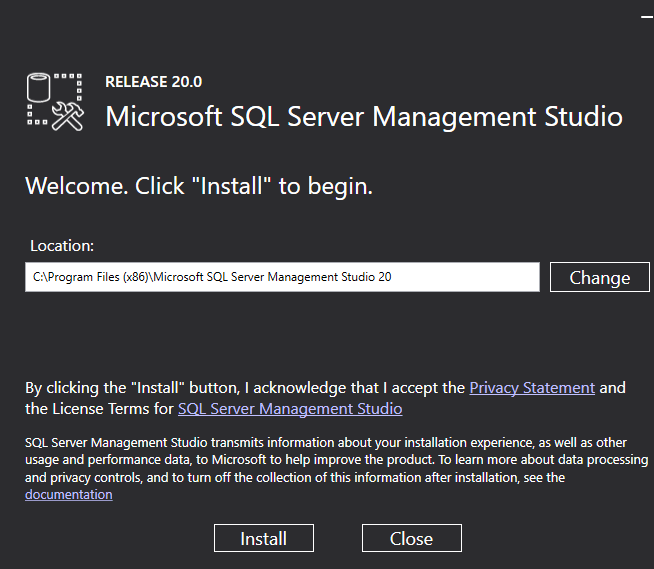
Task: Open the SQL Server Management Studio license link
Action: pos(290,408)
